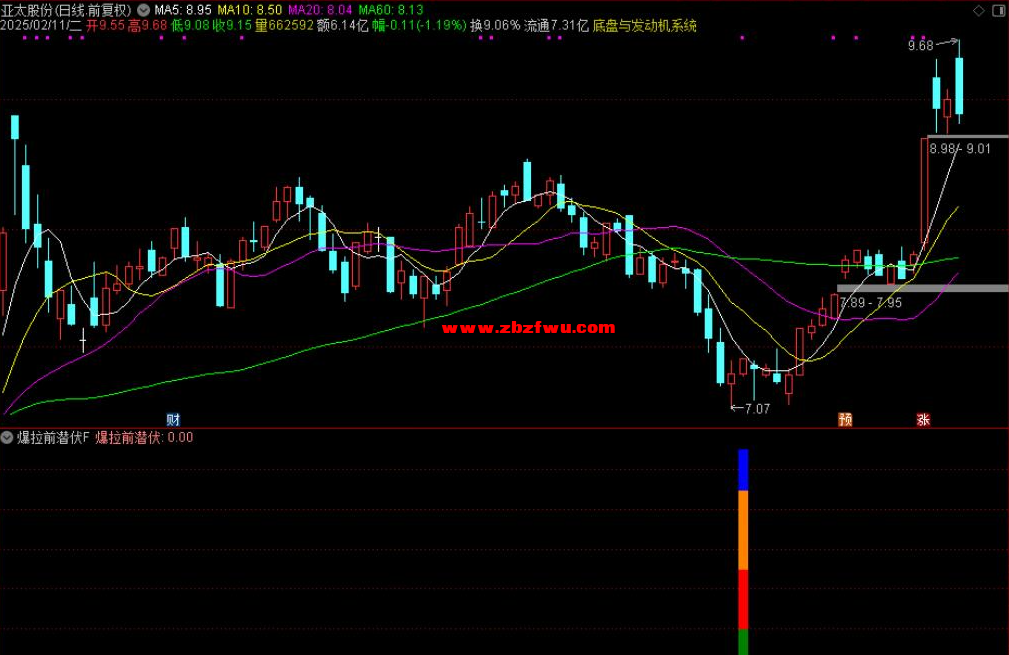
Task: Click the opening price 开9.55
Action: pyautogui.click(x=105, y=26)
